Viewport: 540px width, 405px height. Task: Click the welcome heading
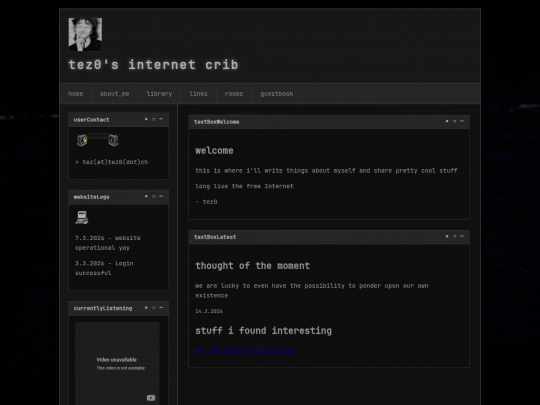coord(214,150)
